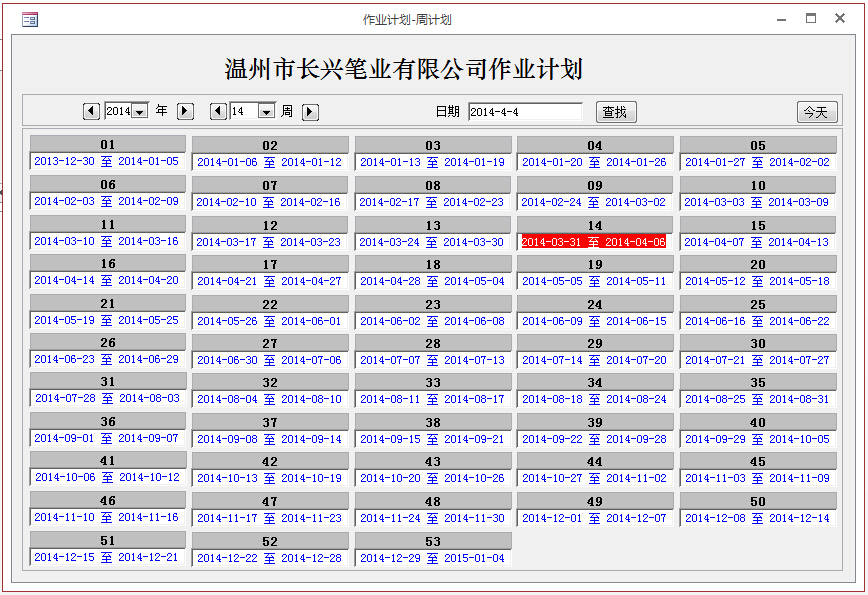Maximize the 作业计划-周计划 window
The height and width of the screenshot is (595, 868).
(x=811, y=18)
